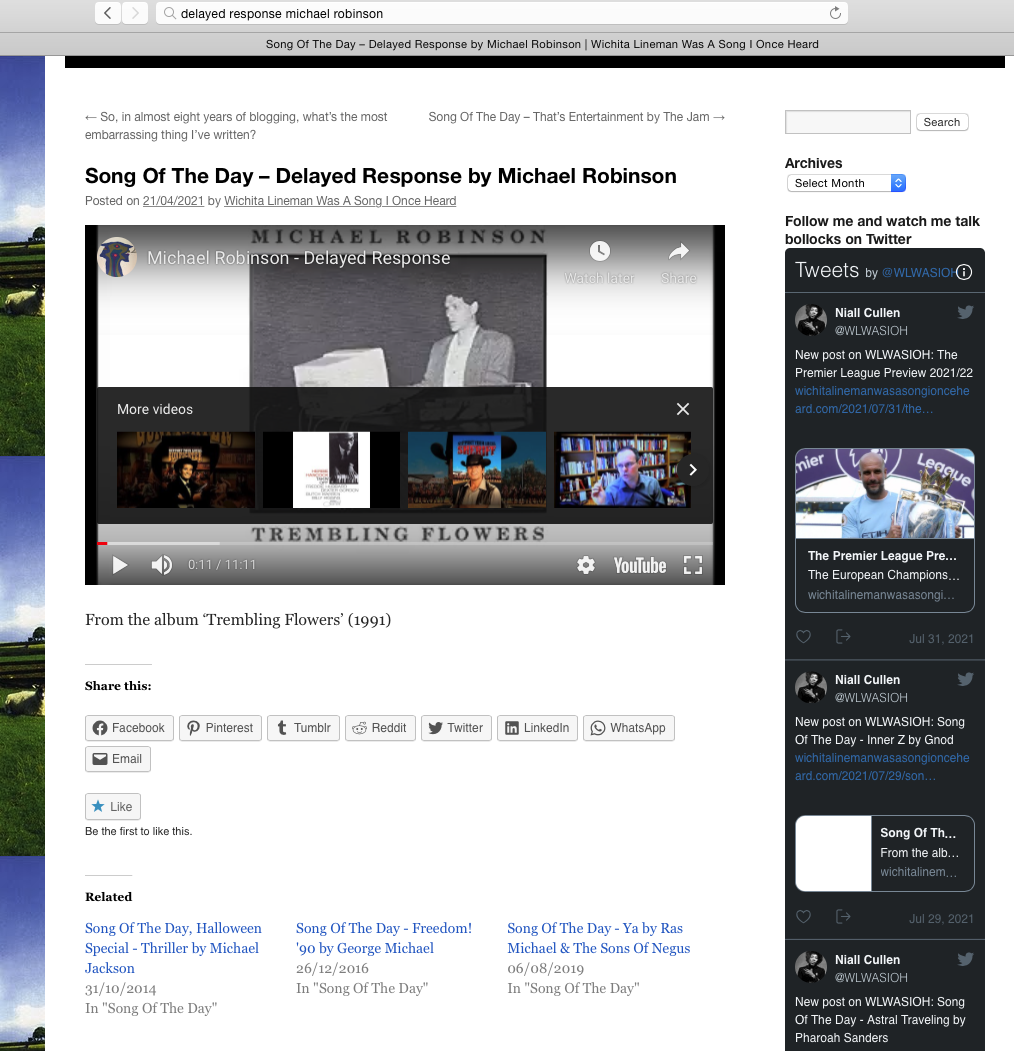Go forward using the browser forward arrow
This screenshot has height=1051, width=1014.
click(x=135, y=13)
